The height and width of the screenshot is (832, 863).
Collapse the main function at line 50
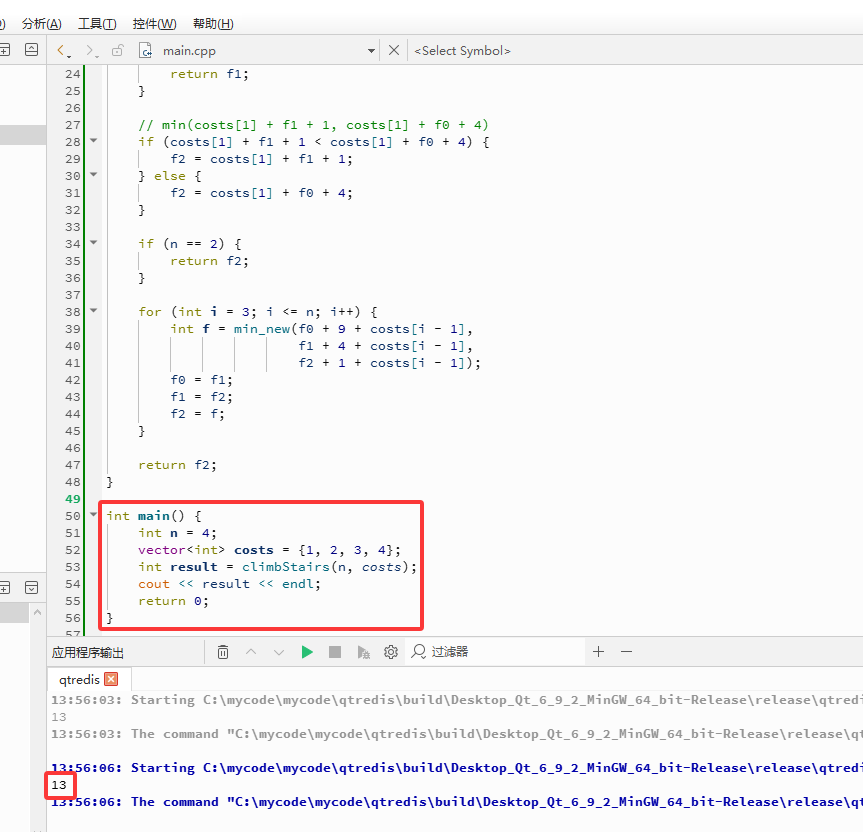pyautogui.click(x=94, y=515)
